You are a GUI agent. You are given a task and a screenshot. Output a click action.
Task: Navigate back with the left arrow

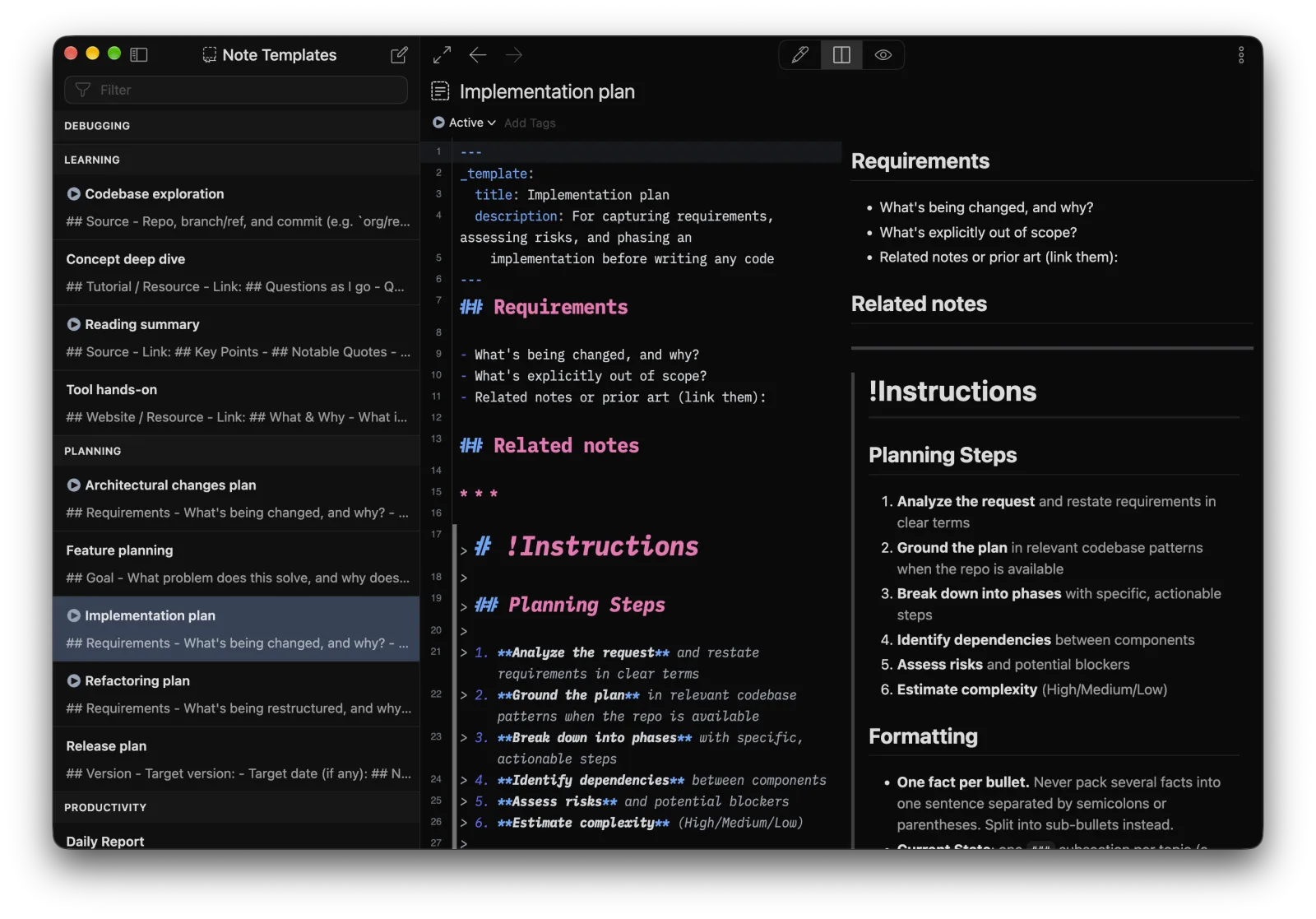(x=478, y=55)
